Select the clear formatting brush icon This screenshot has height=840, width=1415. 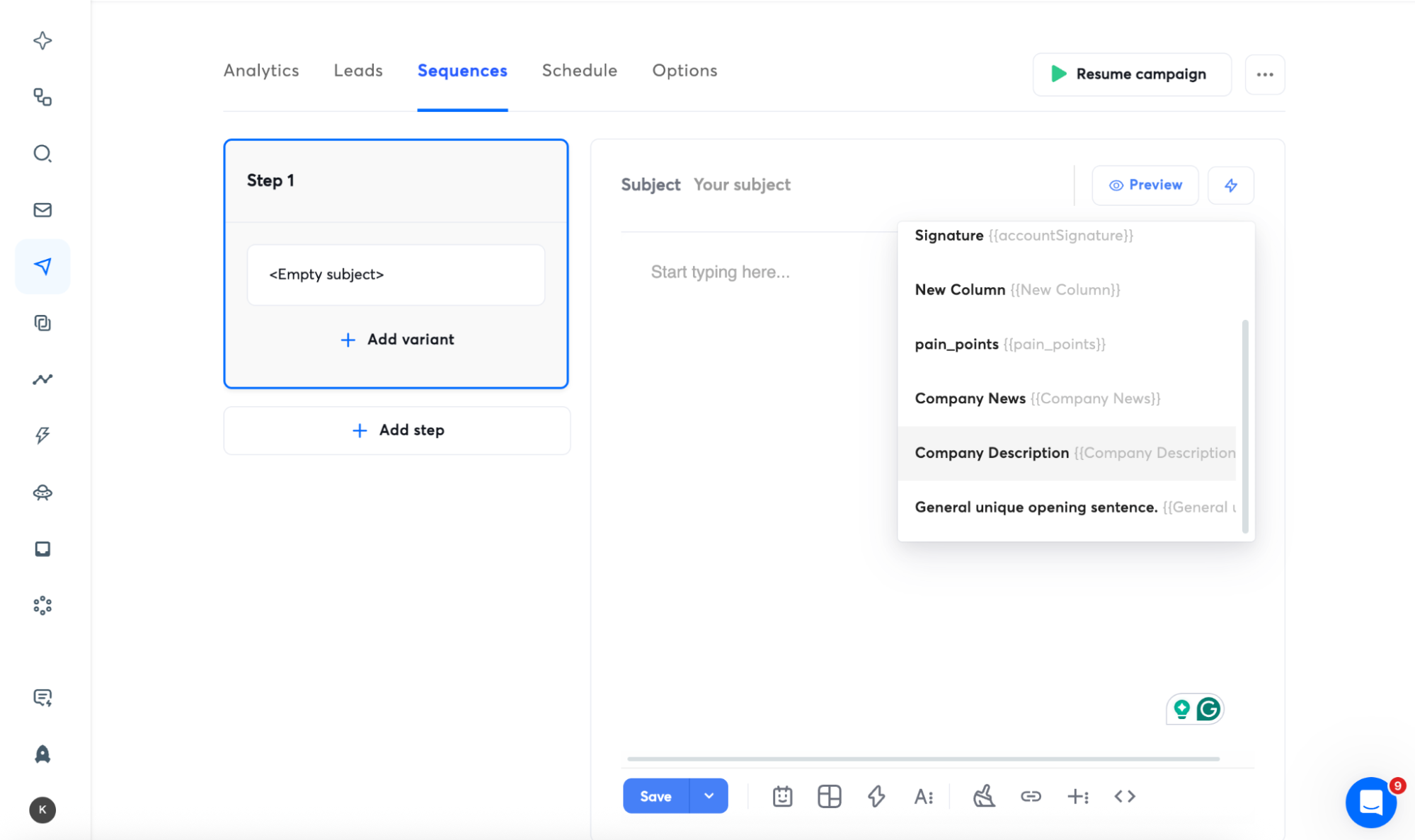983,795
